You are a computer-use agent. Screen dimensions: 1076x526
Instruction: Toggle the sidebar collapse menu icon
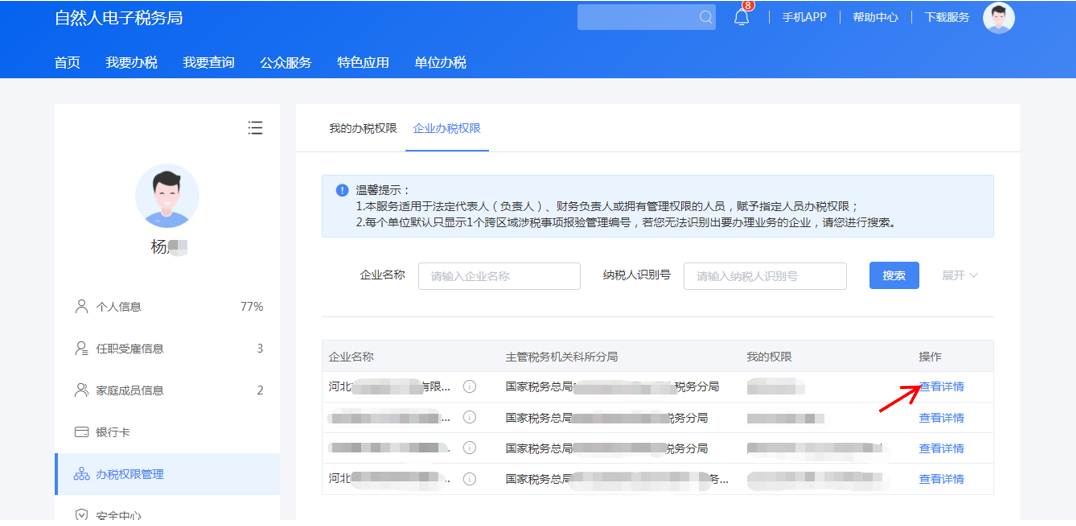click(x=255, y=128)
